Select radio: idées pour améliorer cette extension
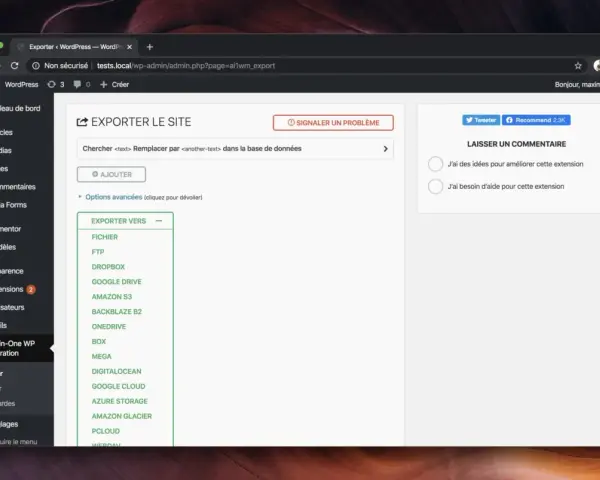The height and width of the screenshot is (480, 600). pos(435,164)
